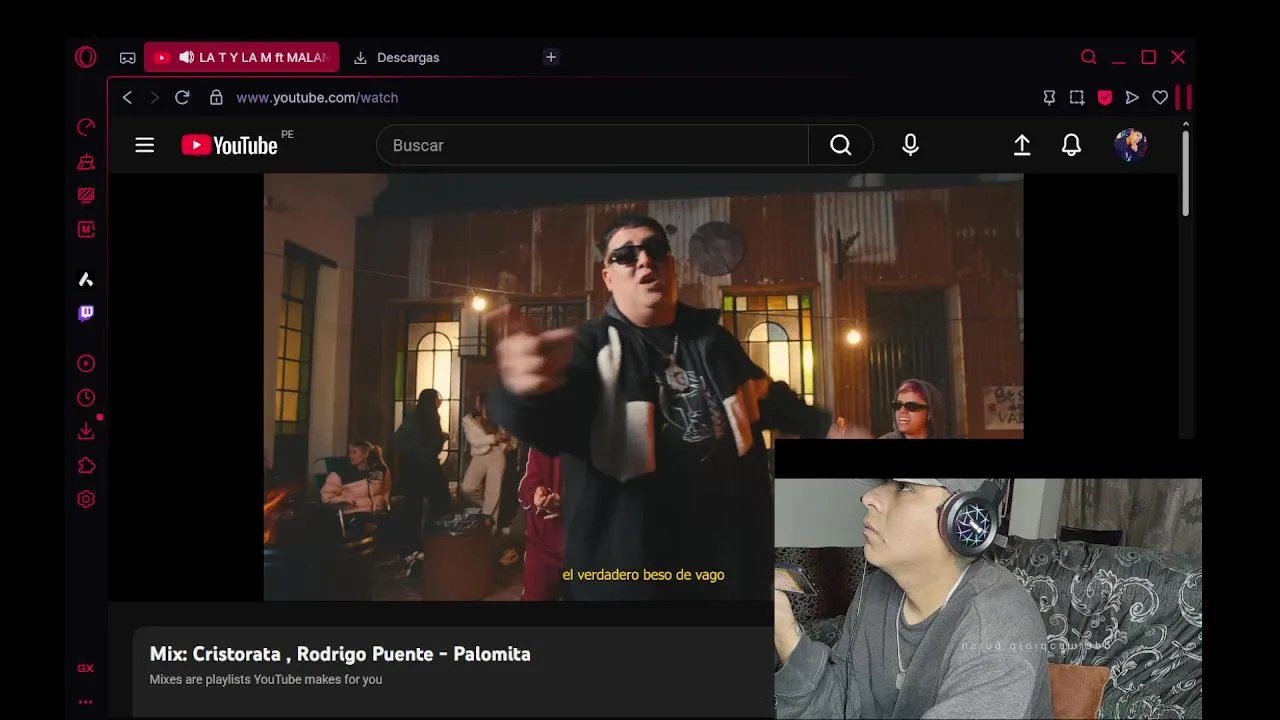Expand the YouTube hamburger guide menu
Viewport: 1280px width, 720px height.
tap(145, 145)
